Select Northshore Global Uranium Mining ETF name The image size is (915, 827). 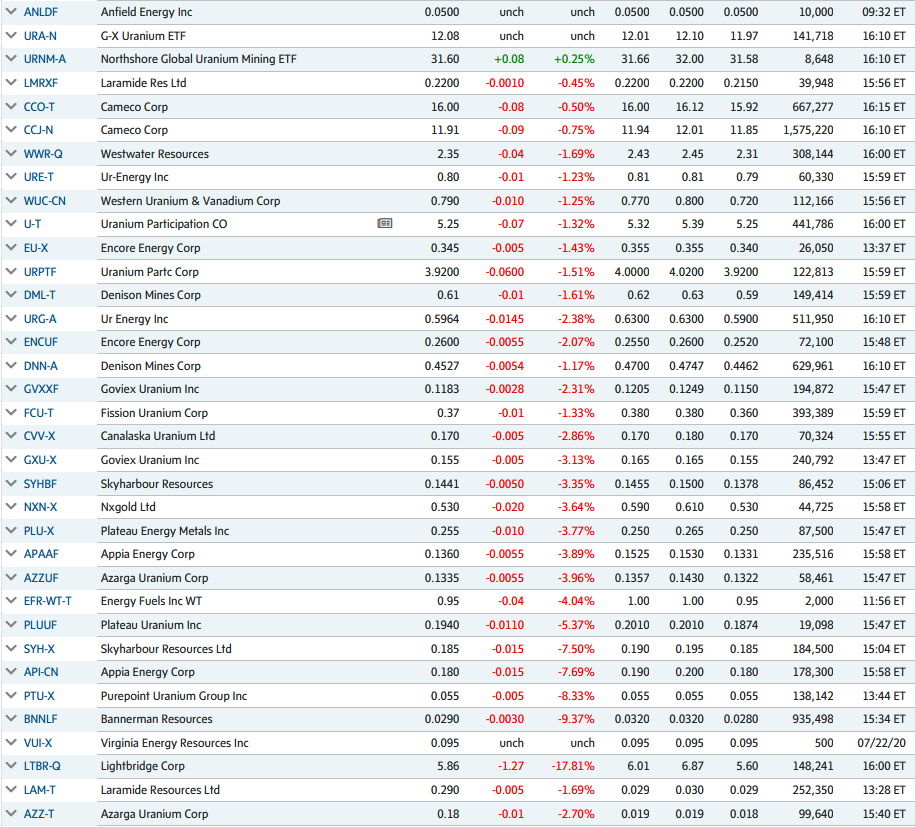tap(198, 59)
